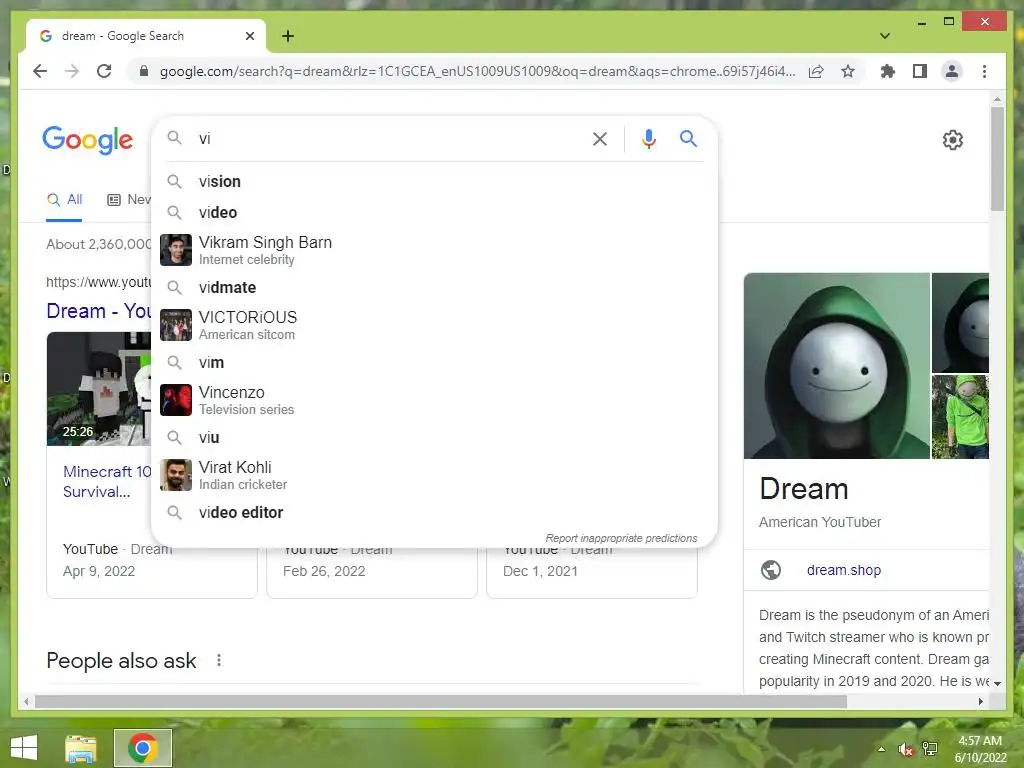Click the Dec 1, 2021 date text

click(x=540, y=571)
